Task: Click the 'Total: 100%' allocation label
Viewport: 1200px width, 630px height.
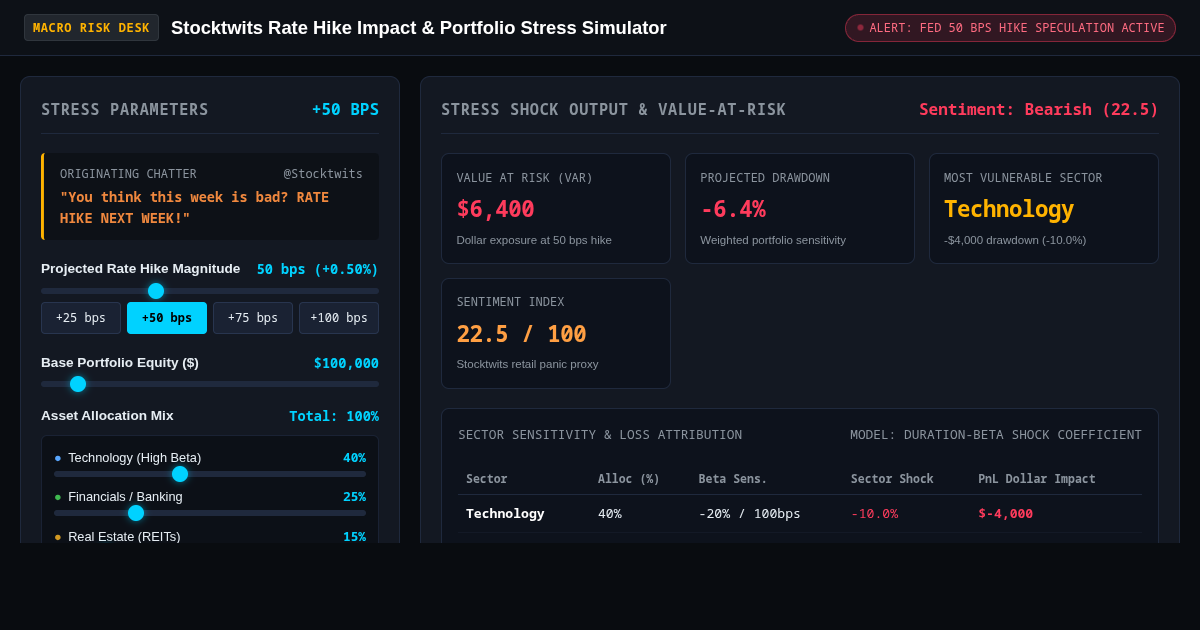Action: pos(334,416)
